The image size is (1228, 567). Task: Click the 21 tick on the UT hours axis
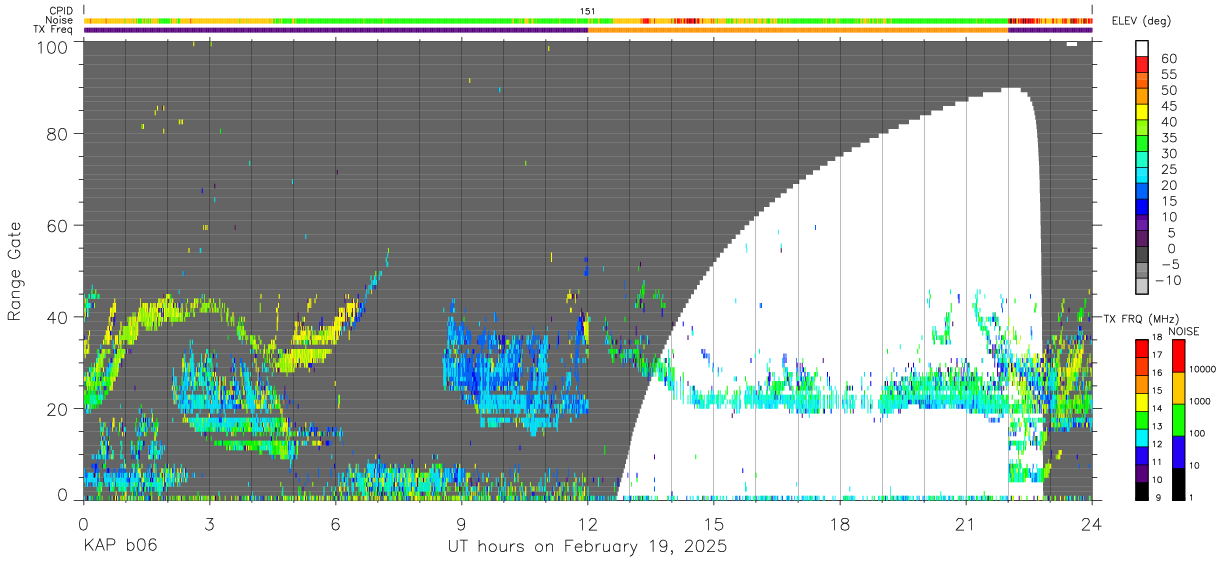[966, 524]
